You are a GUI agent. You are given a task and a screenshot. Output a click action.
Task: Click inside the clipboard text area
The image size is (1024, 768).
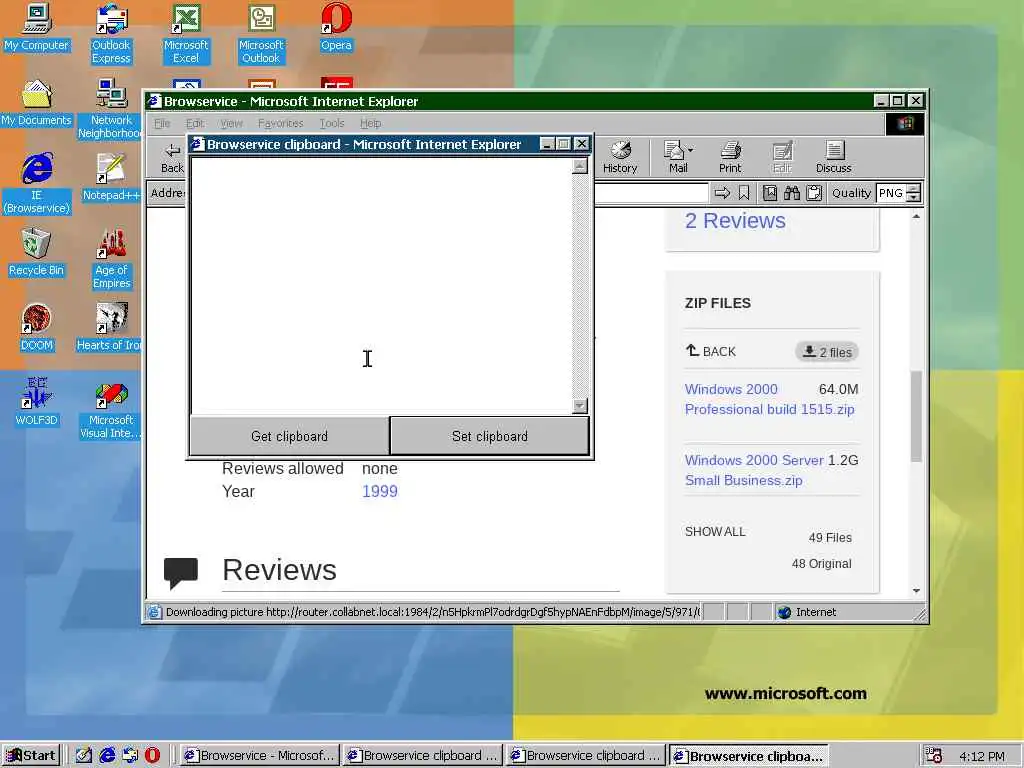(x=381, y=285)
